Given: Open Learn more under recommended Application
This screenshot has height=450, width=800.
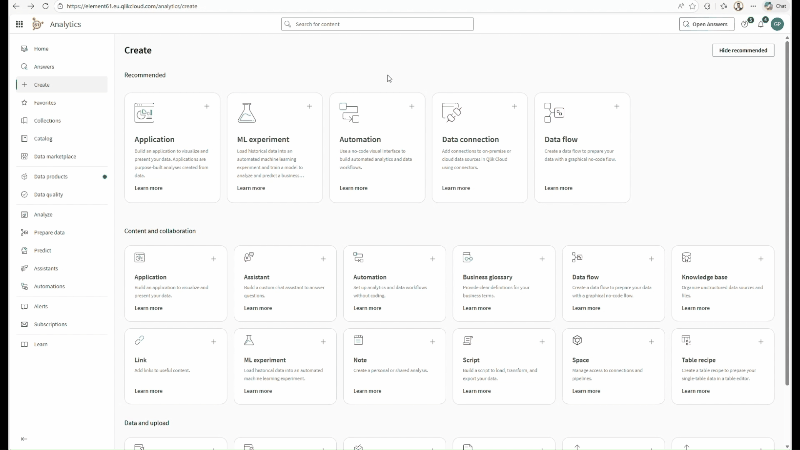Looking at the screenshot, I should 148,188.
